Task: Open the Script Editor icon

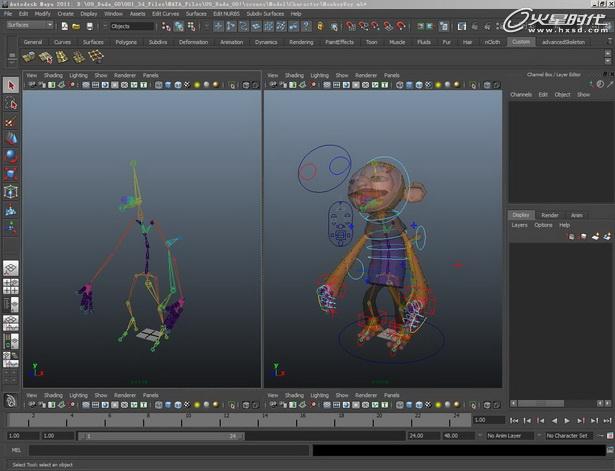Action: [610, 450]
